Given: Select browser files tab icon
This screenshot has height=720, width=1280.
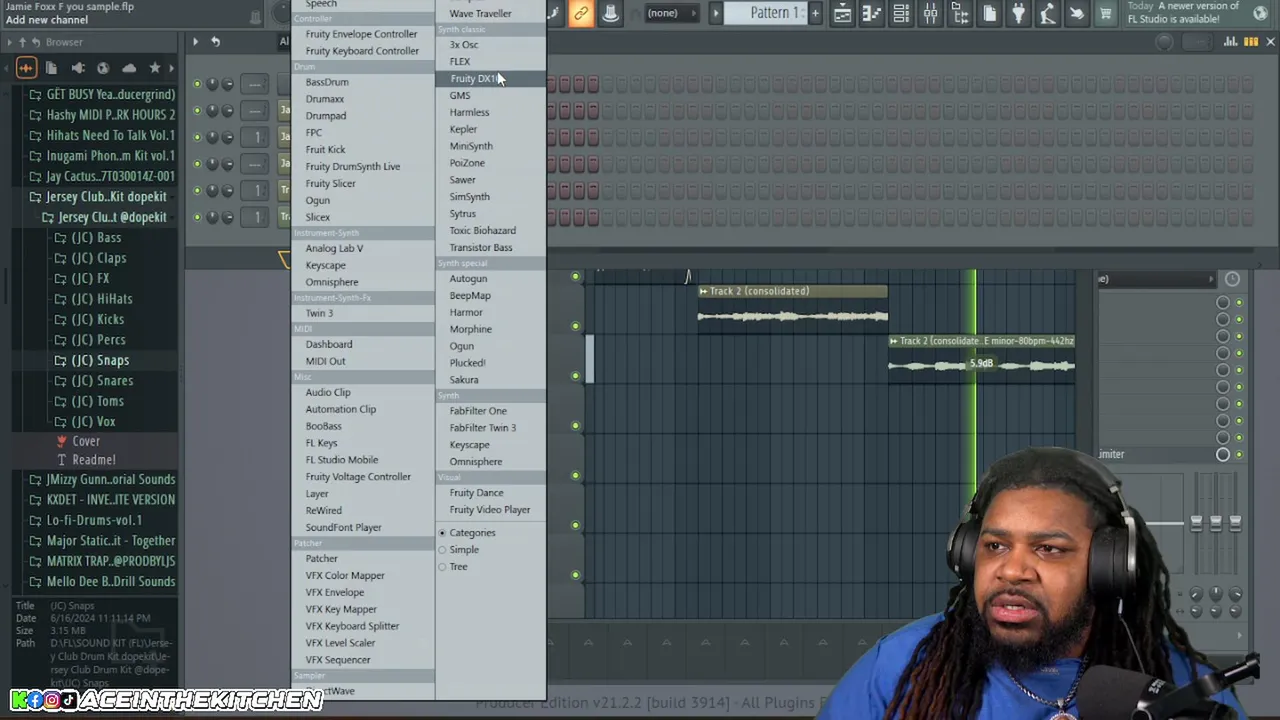Looking at the screenshot, I should (x=51, y=68).
